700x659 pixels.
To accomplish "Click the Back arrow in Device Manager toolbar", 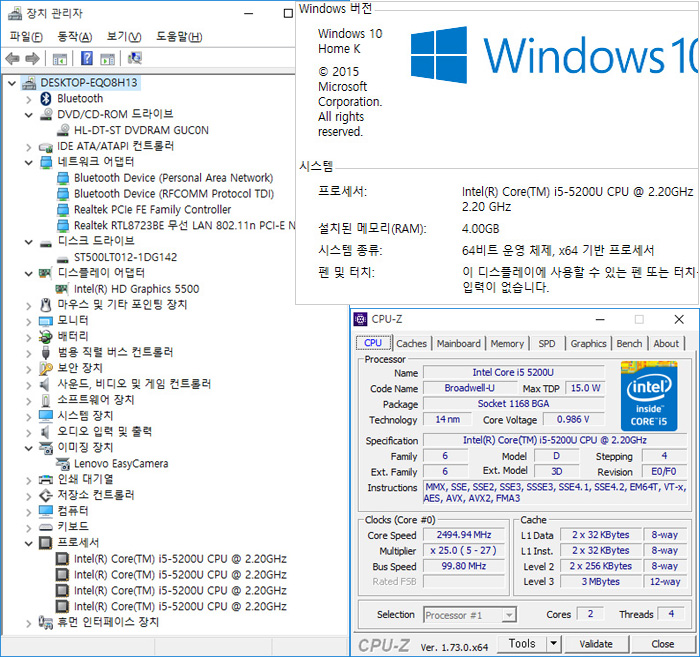I will click(x=12, y=58).
